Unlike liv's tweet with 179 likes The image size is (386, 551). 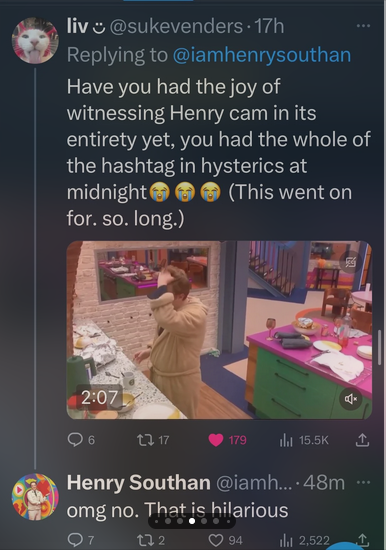(x=227, y=440)
